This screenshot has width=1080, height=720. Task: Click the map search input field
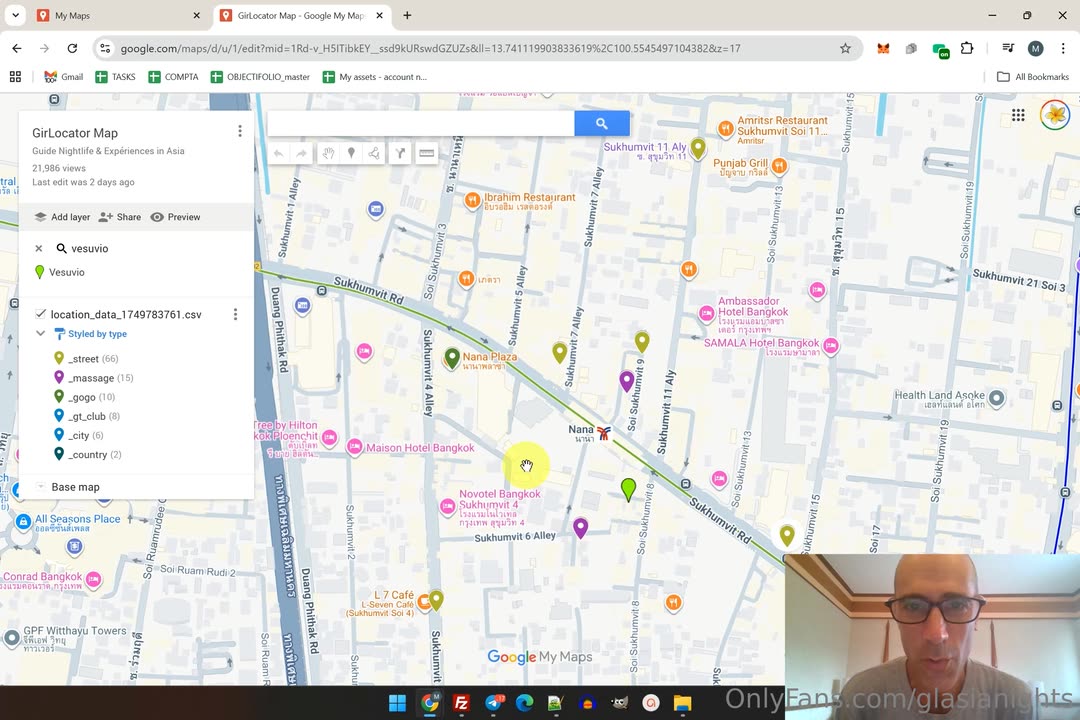click(x=420, y=123)
